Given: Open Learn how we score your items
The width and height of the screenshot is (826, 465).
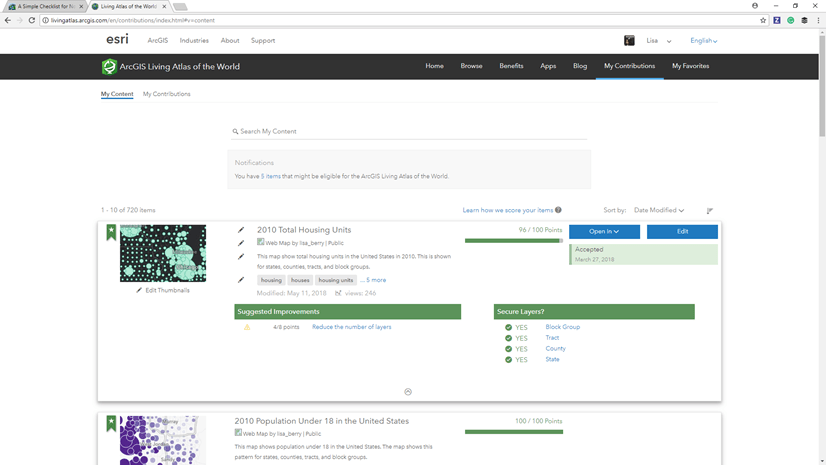Looking at the screenshot, I should point(508,210).
